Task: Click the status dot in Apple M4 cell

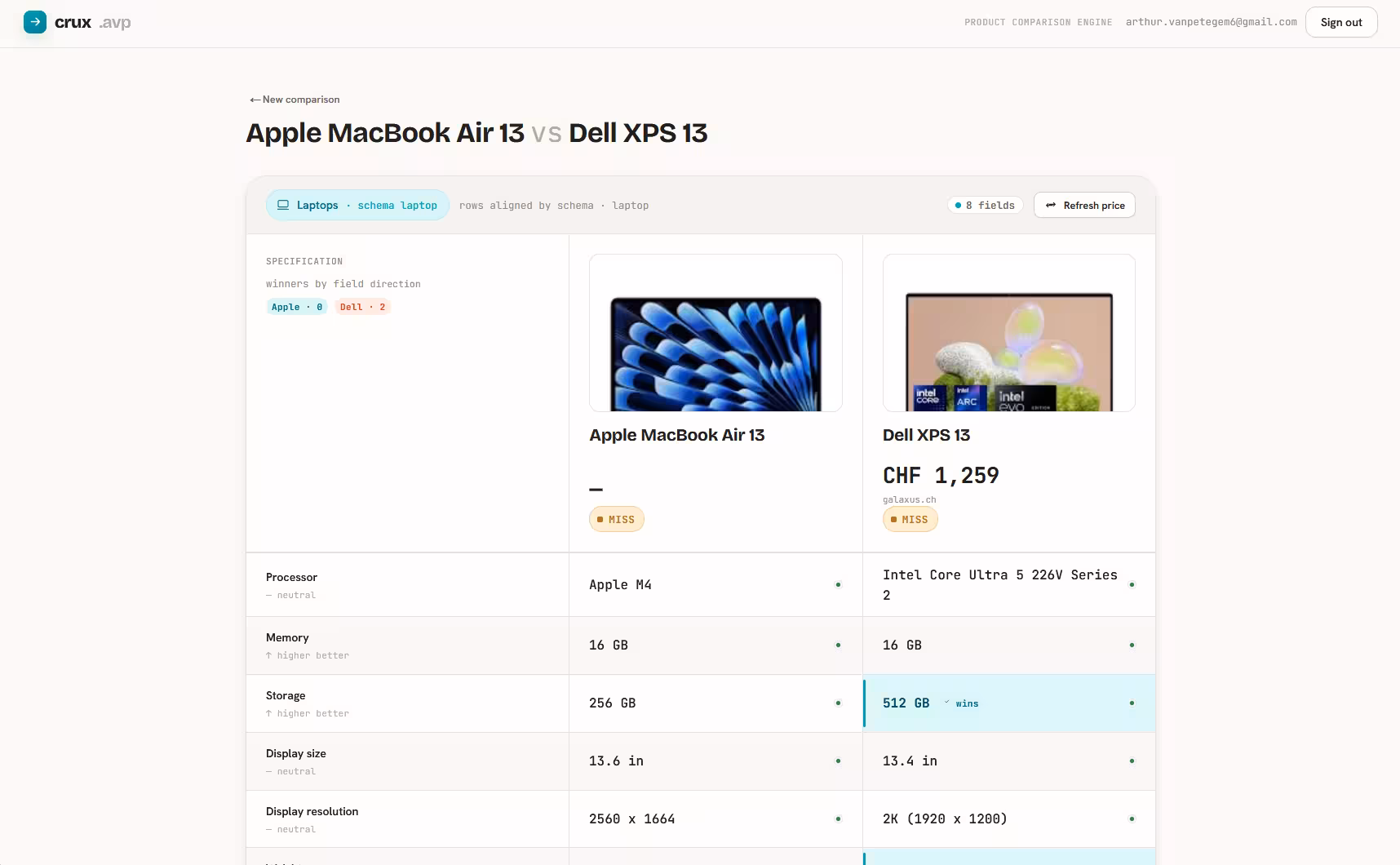Action: [x=838, y=584]
